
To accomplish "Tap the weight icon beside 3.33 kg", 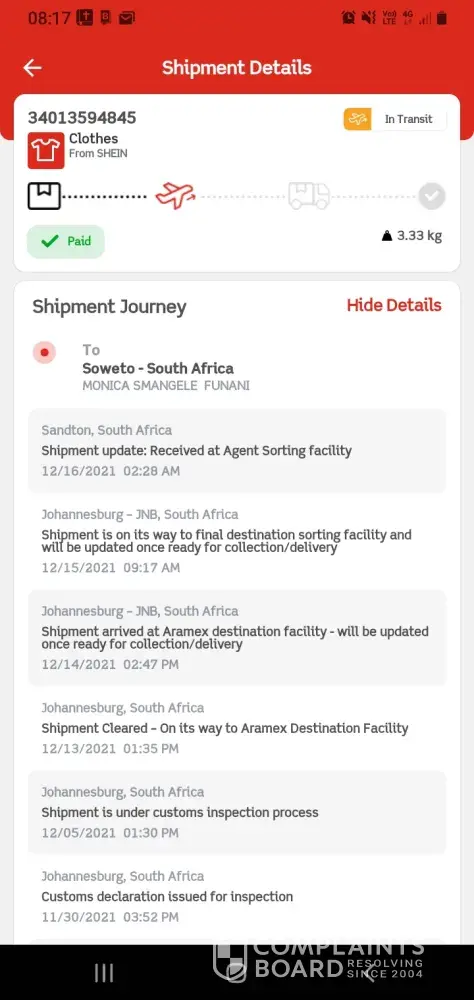I will (387, 237).
